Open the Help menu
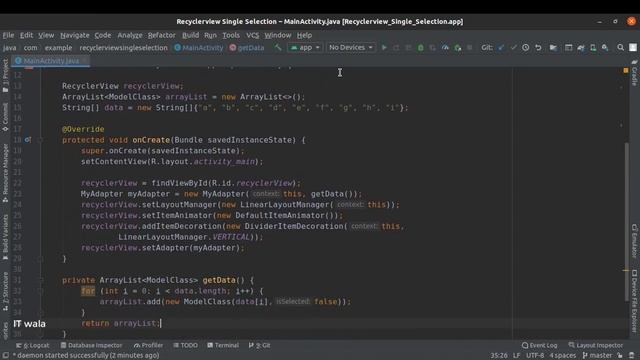The image size is (640, 360). coord(304,35)
